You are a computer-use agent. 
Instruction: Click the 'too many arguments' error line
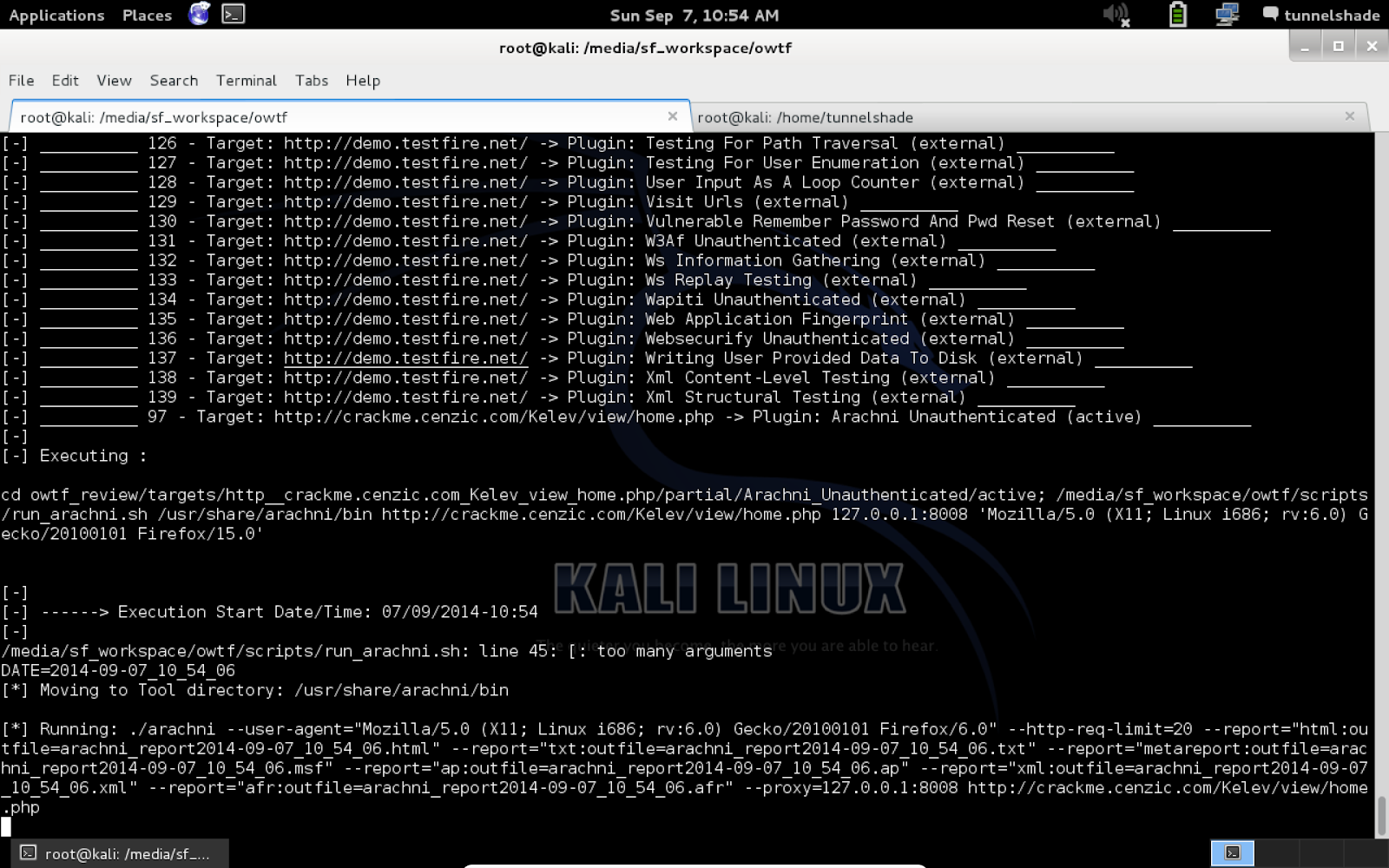[386, 651]
